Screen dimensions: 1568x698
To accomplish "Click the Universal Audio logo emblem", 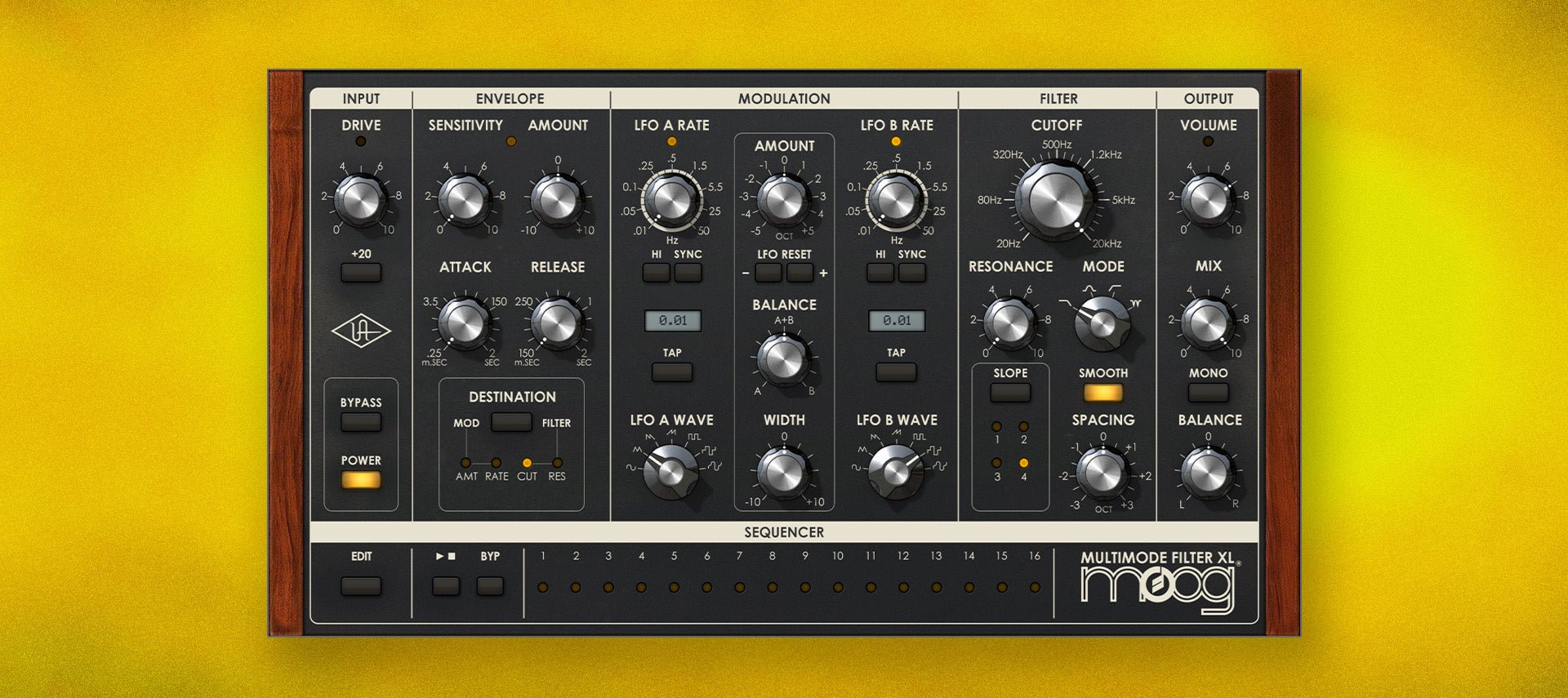I will tap(361, 331).
